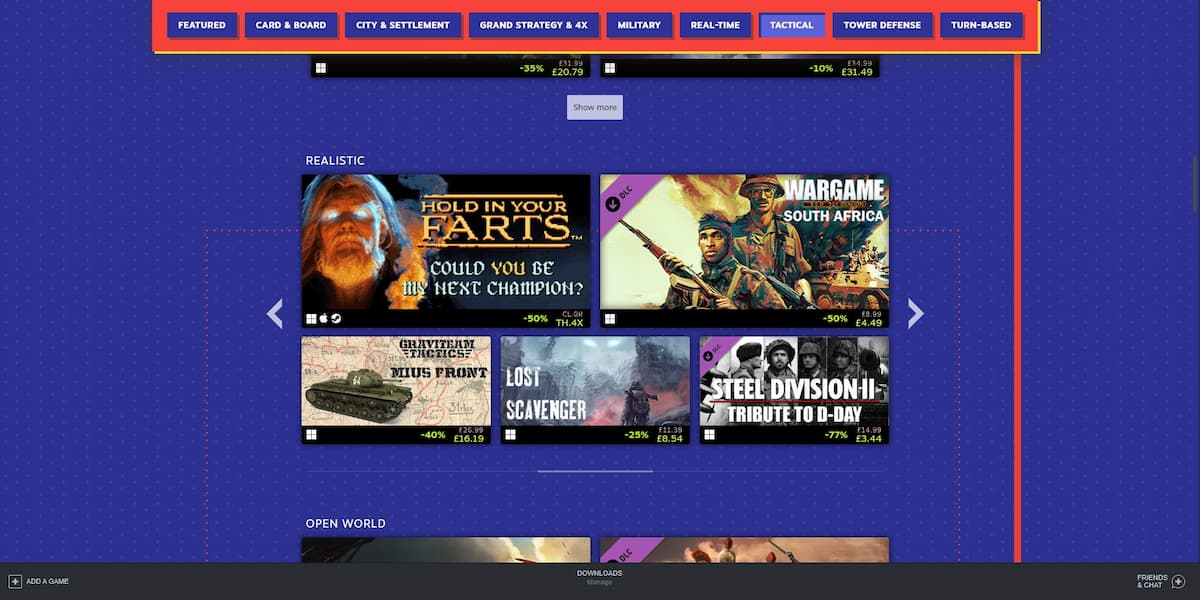Viewport: 1200px width, 600px height.
Task: Click the Steam platform icon on Hold In Your Farts
Action: coord(336,319)
